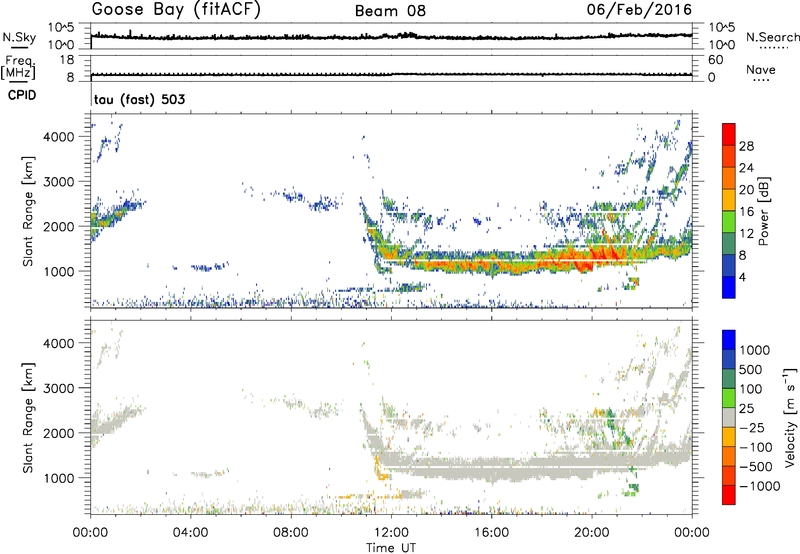This screenshot has width=800, height=554.
Task: Click the -25 tick on velocity colorbar
Action: 752,427
